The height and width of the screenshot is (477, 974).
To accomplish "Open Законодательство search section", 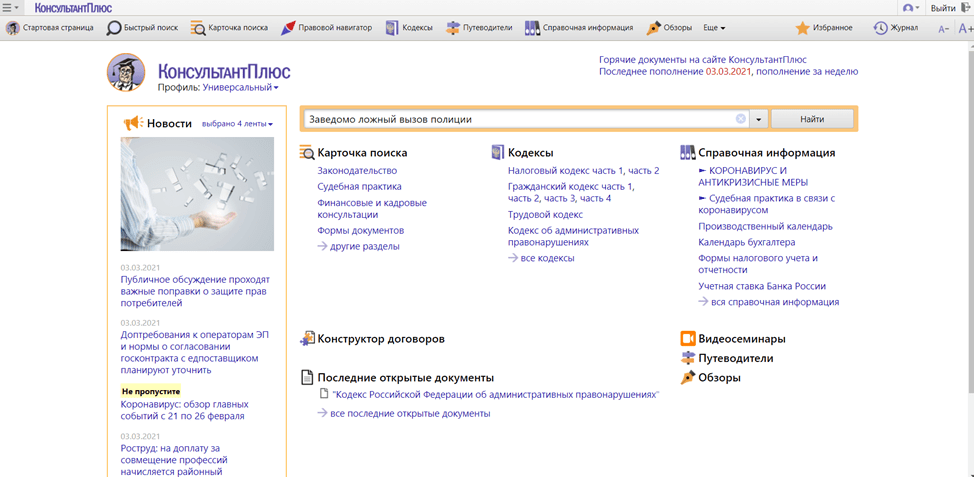I will (x=357, y=170).
